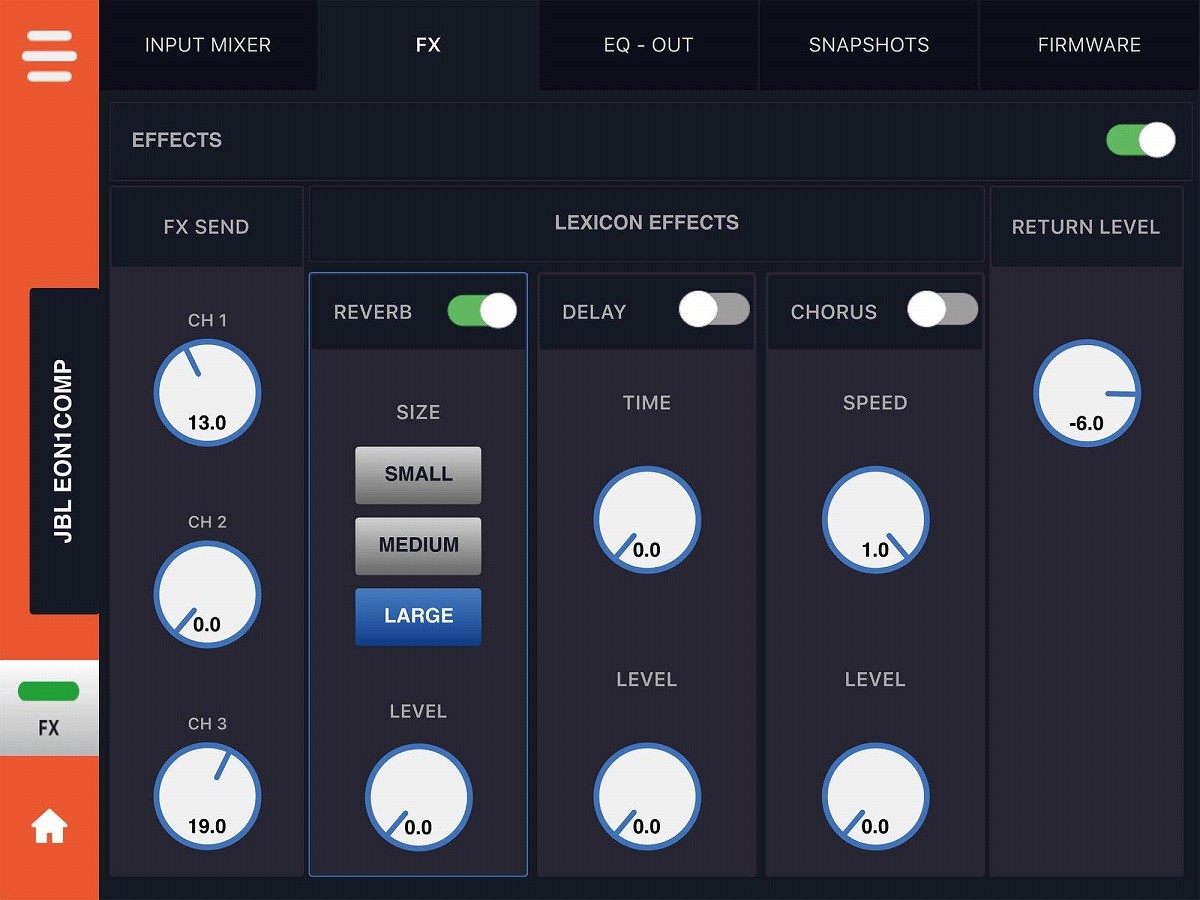Click the CH 1 FX send knob
The width and height of the screenshot is (1200, 900).
click(x=207, y=393)
